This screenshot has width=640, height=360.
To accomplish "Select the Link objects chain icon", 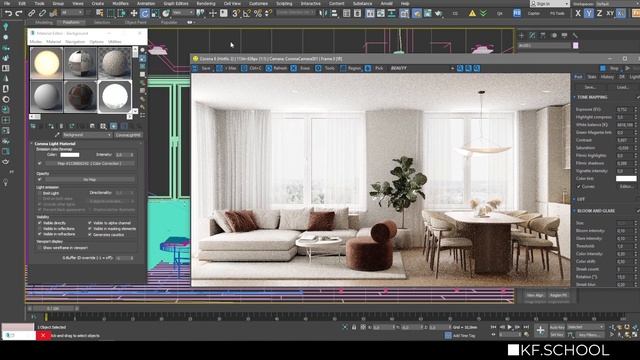I will [31, 13].
